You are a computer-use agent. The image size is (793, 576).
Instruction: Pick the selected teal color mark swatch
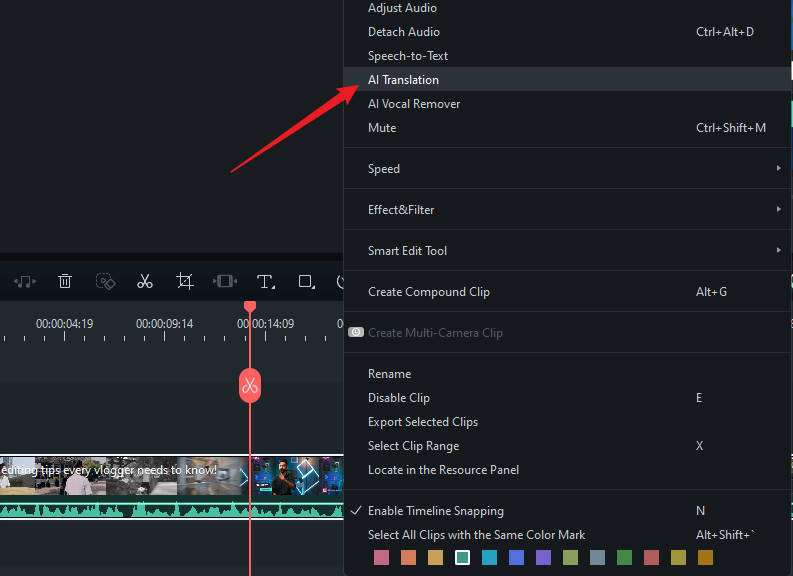tap(462, 557)
